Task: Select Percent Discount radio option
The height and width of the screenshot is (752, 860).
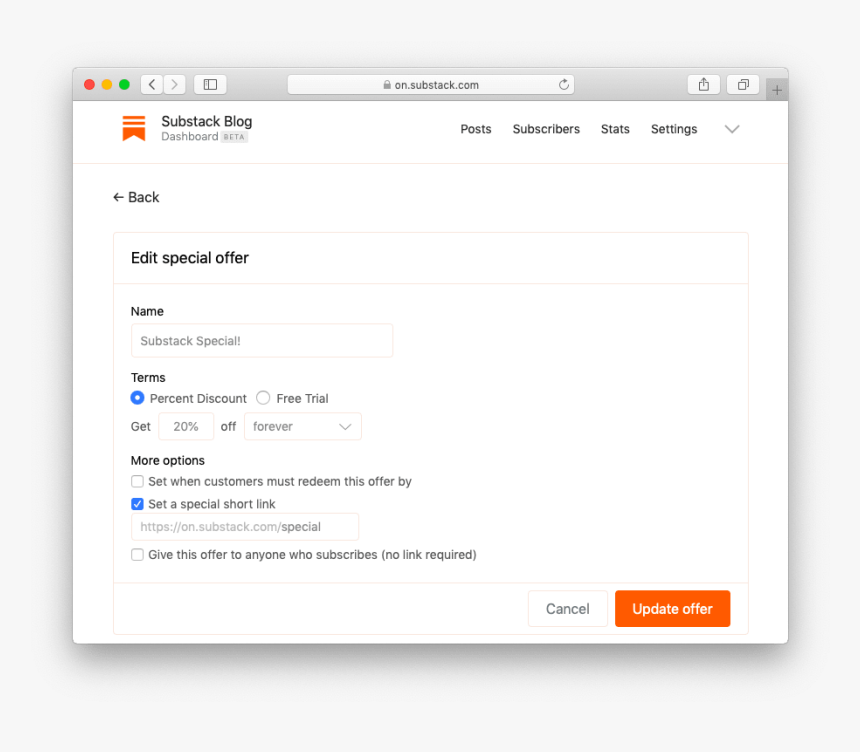Action: (138, 398)
